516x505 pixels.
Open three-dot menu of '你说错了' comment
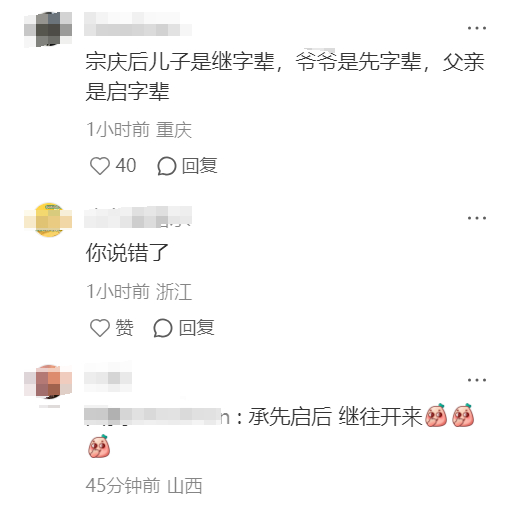click(477, 218)
